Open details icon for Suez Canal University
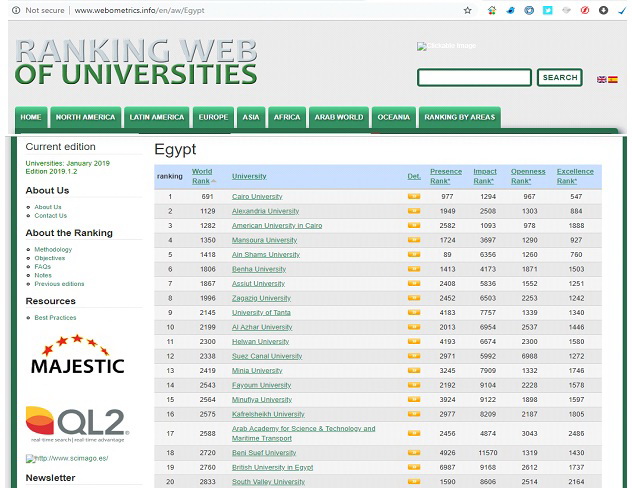 click(414, 356)
